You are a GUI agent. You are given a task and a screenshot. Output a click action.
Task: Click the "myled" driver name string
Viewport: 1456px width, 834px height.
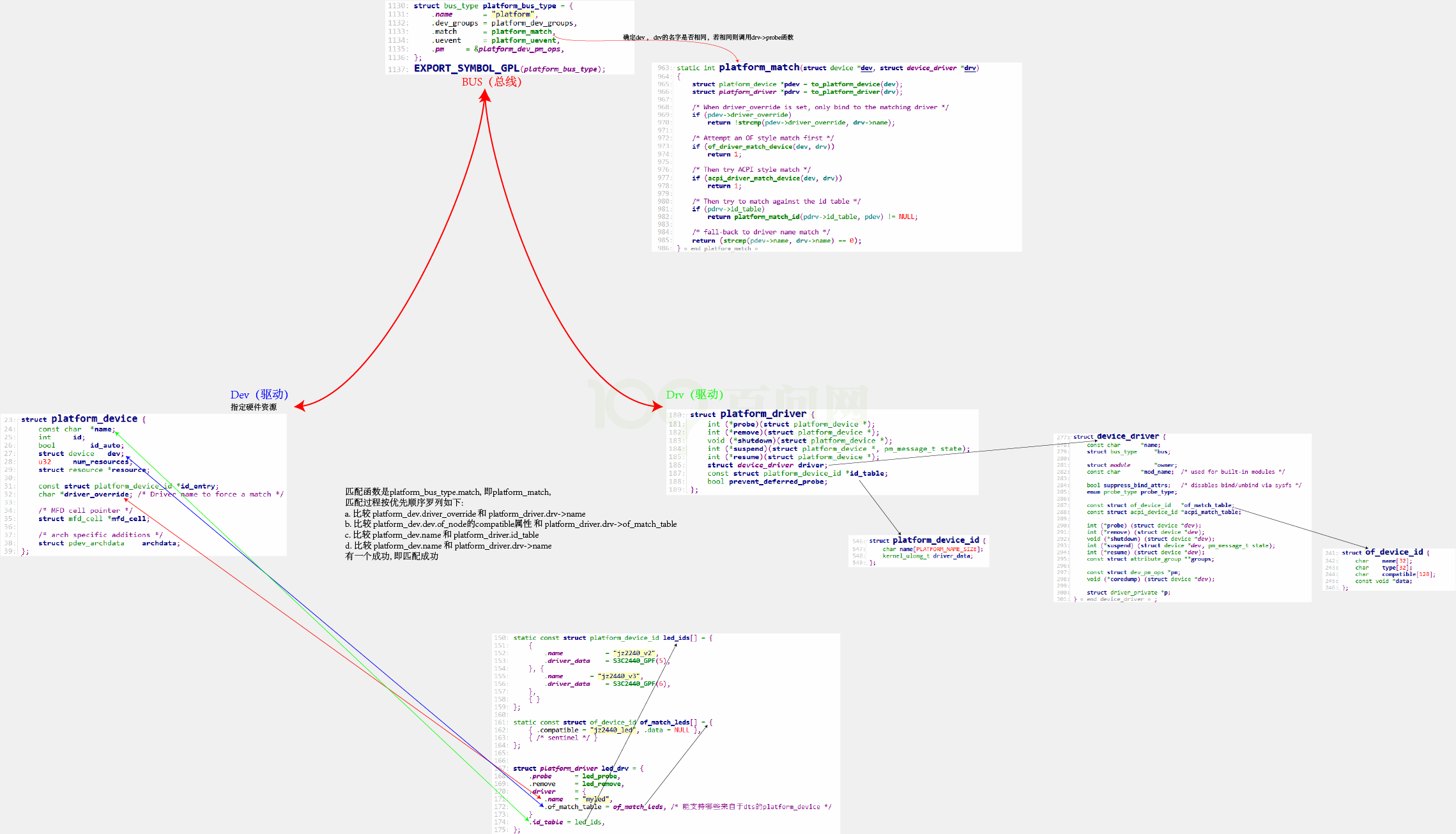[596, 799]
